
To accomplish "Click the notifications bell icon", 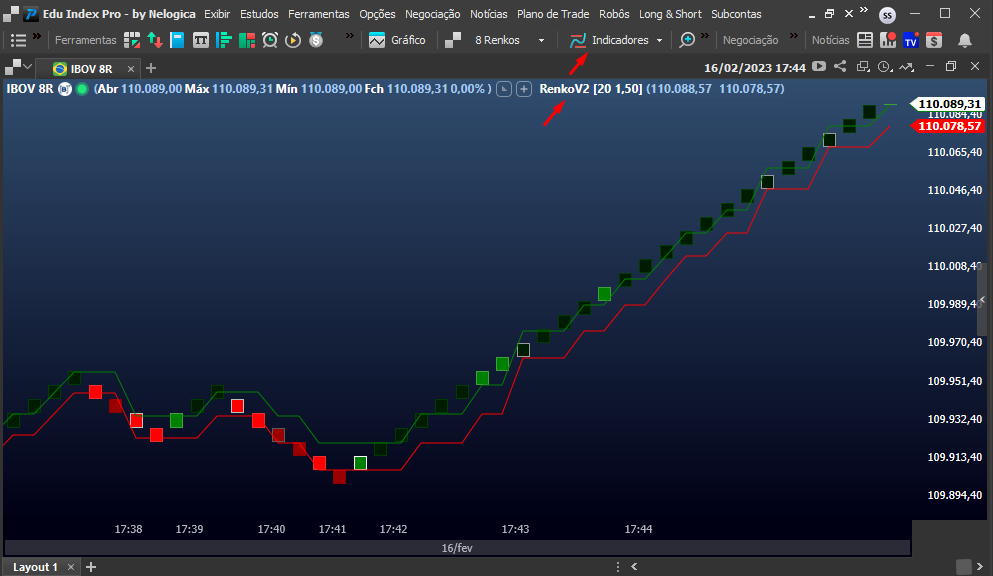I will 965,41.
